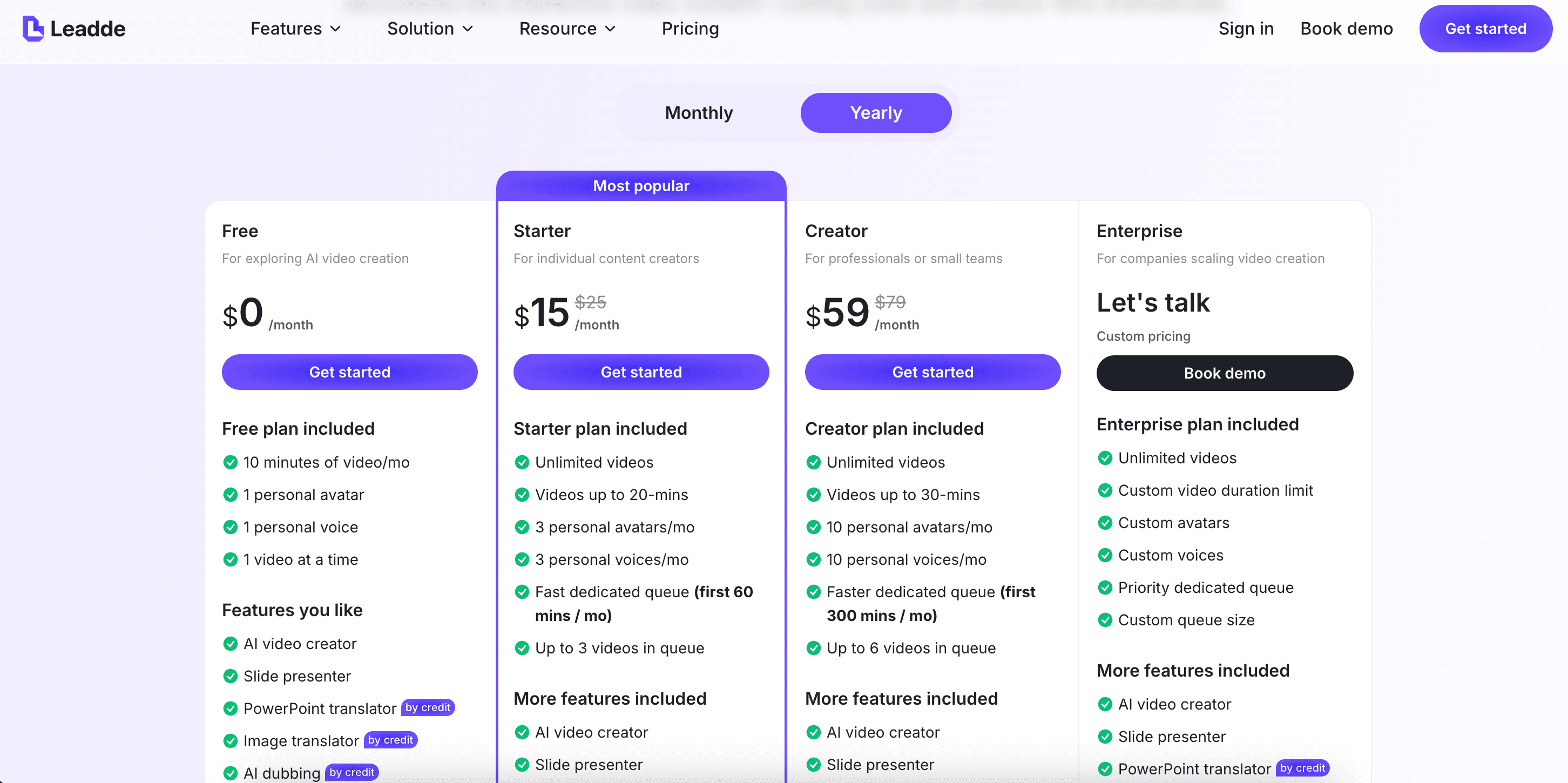
Task: Switch billing to Monthly
Action: coord(699,113)
